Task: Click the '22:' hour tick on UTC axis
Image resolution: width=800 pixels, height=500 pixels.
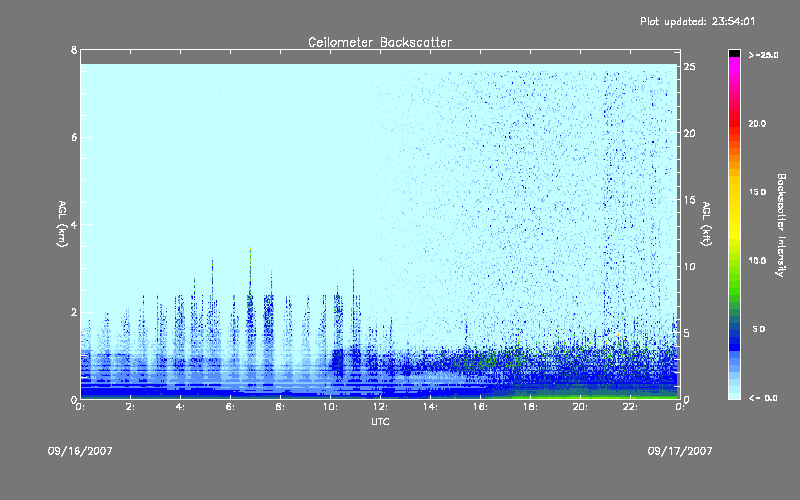Action: [x=630, y=407]
